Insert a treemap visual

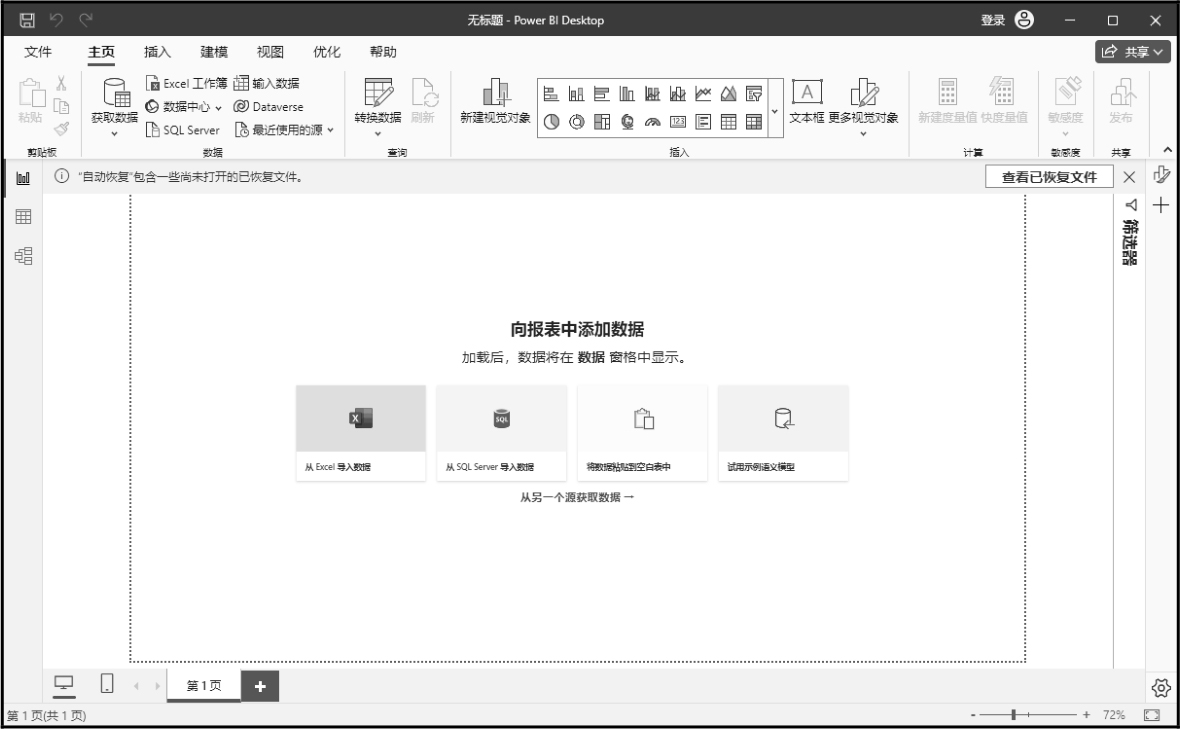602,121
